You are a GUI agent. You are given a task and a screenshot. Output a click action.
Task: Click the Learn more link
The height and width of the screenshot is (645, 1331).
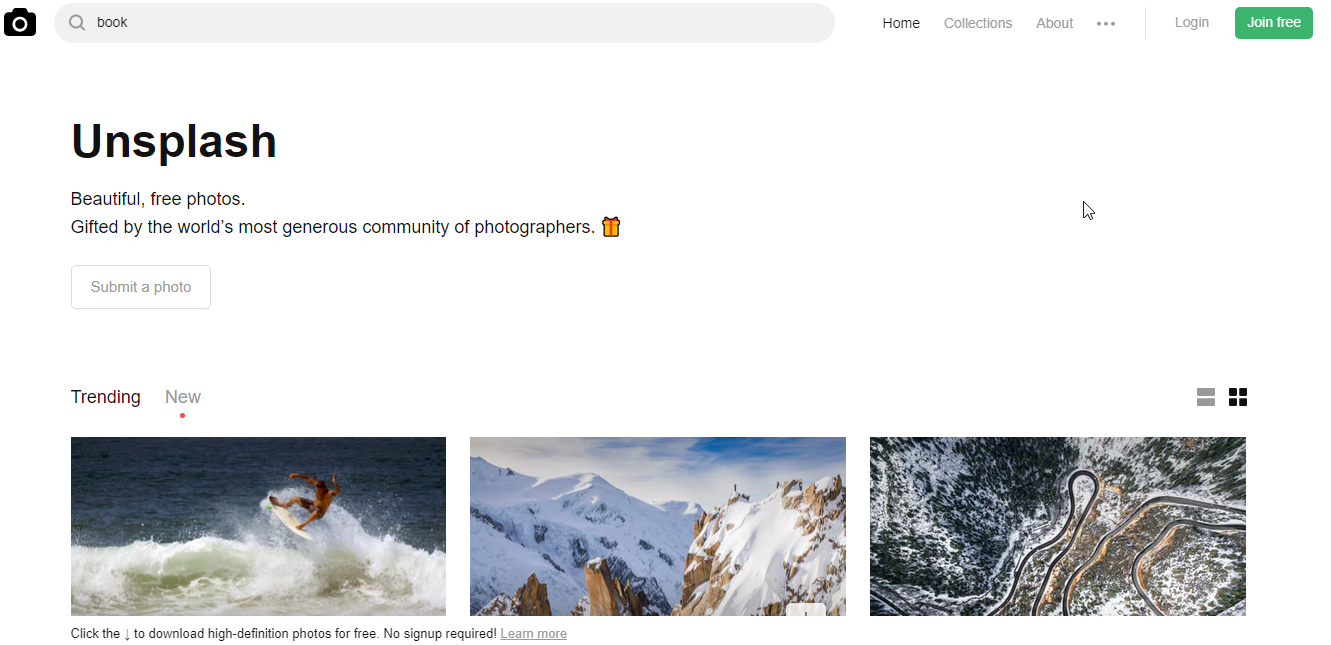(533, 634)
